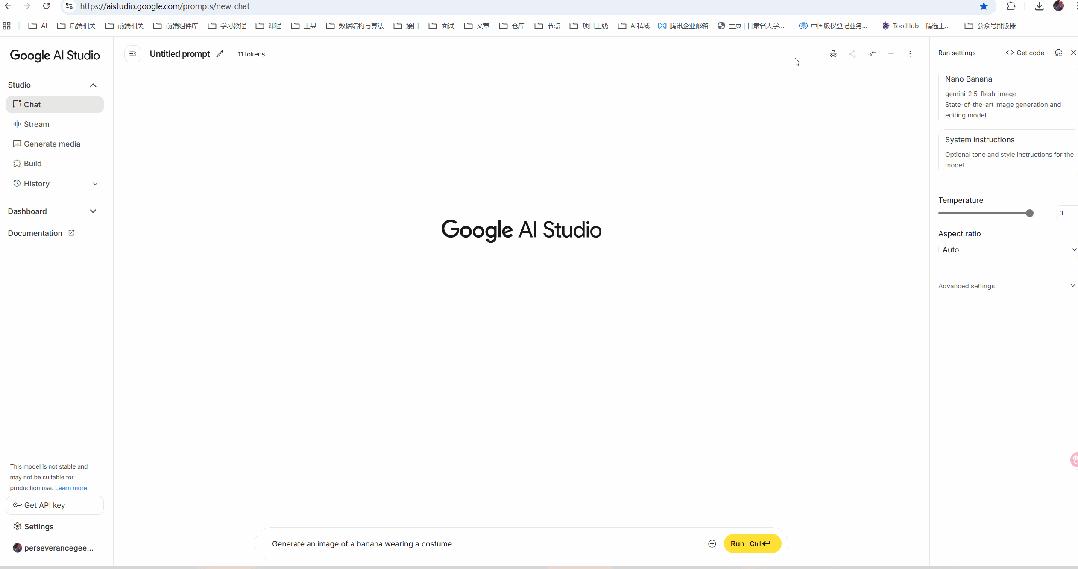Open the AI bookmark folder
This screenshot has width=1078, height=569.
(x=38, y=26)
